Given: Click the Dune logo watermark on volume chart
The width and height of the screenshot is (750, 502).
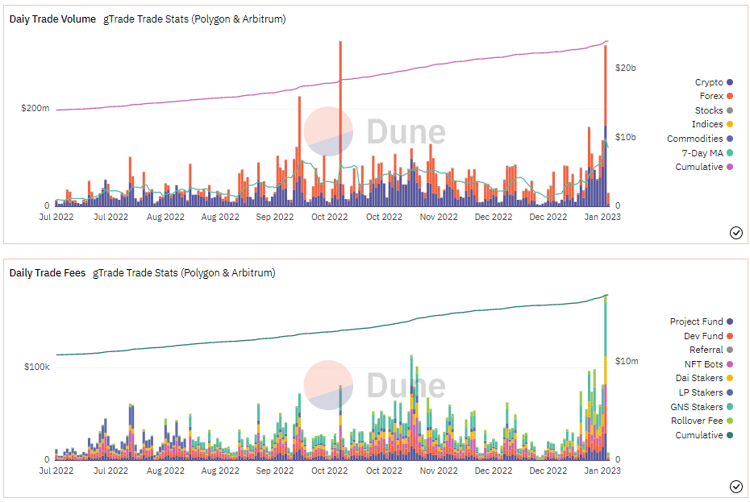Looking at the screenshot, I should [x=375, y=132].
